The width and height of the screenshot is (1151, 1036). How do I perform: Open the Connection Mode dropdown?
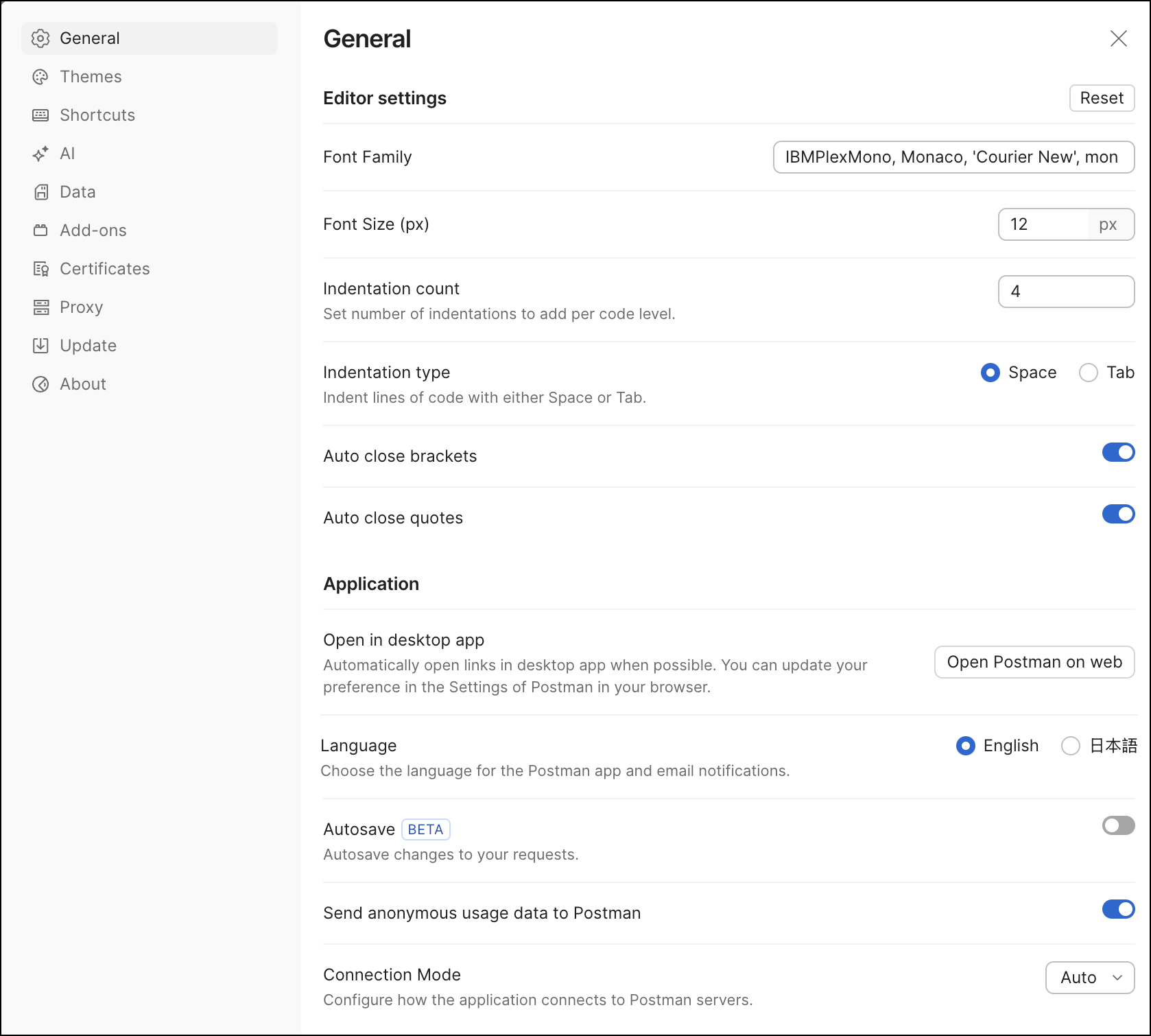[x=1089, y=978]
